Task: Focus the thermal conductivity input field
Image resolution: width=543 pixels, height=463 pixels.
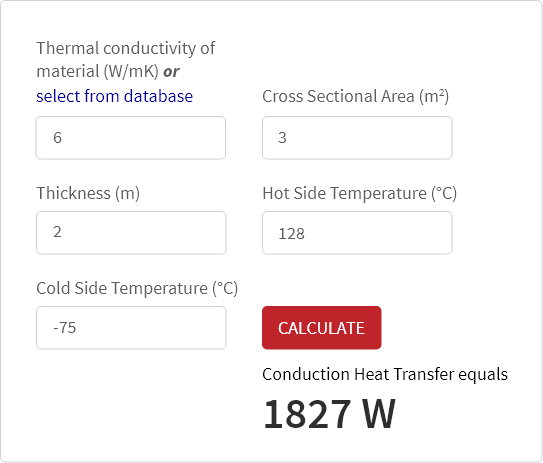Action: (x=131, y=138)
